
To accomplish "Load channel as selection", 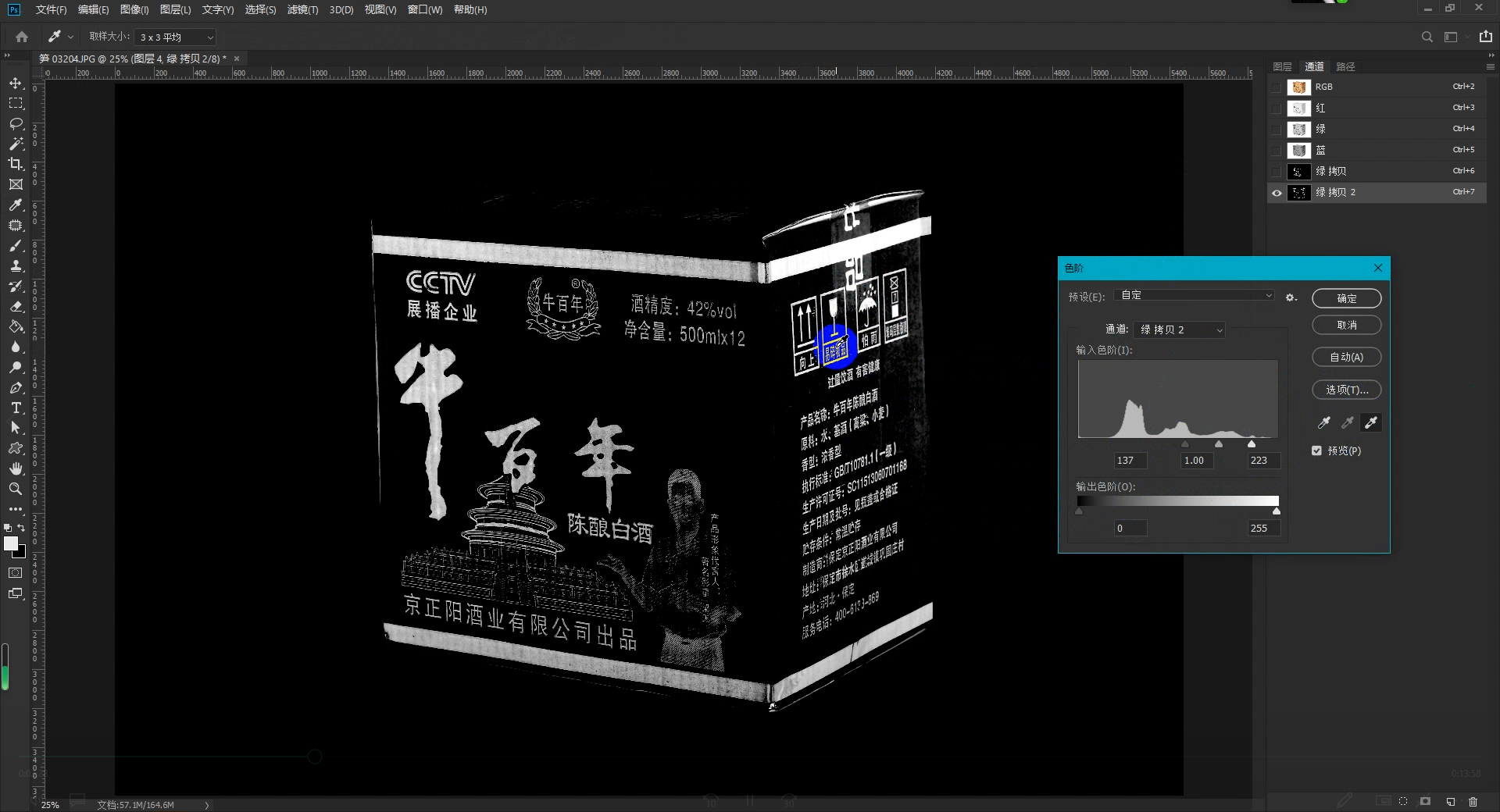I will click(x=1403, y=801).
